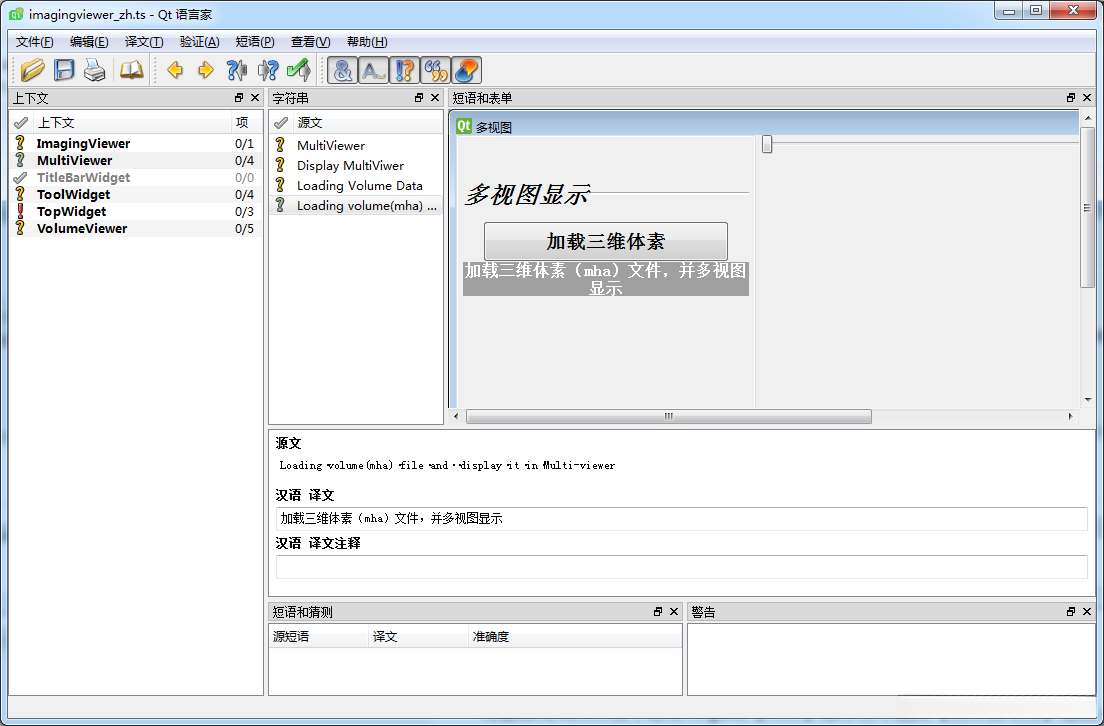The image size is (1104, 726).
Task: Close the 短语和猜测 panel
Action: pos(674,612)
